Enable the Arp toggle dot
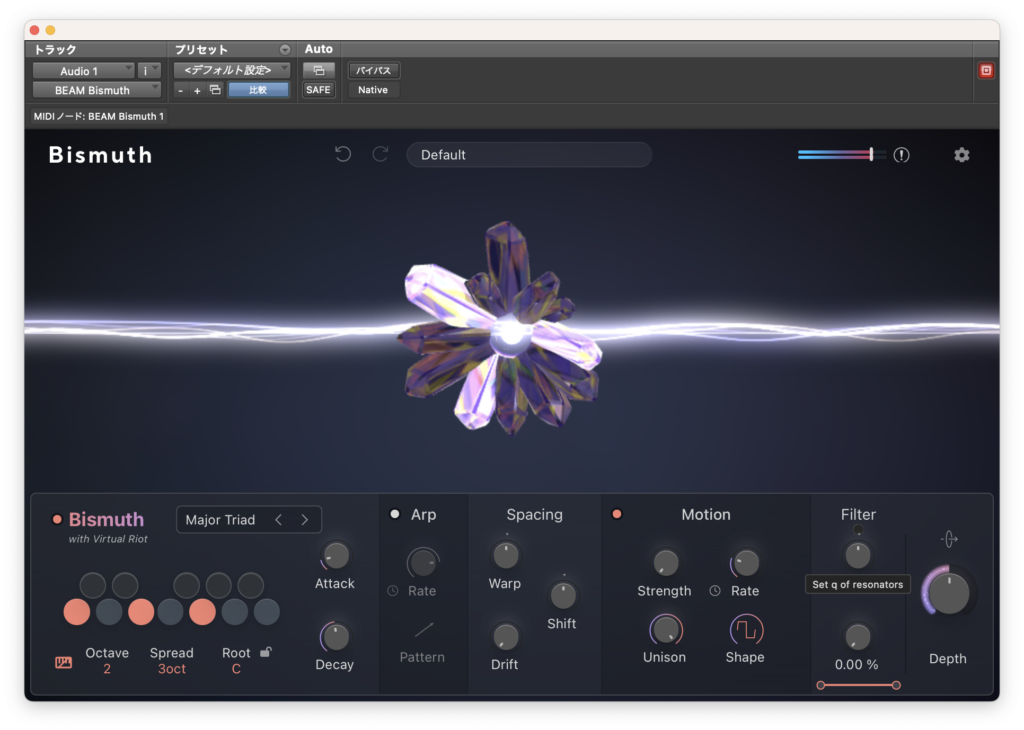The height and width of the screenshot is (730, 1024). click(394, 514)
